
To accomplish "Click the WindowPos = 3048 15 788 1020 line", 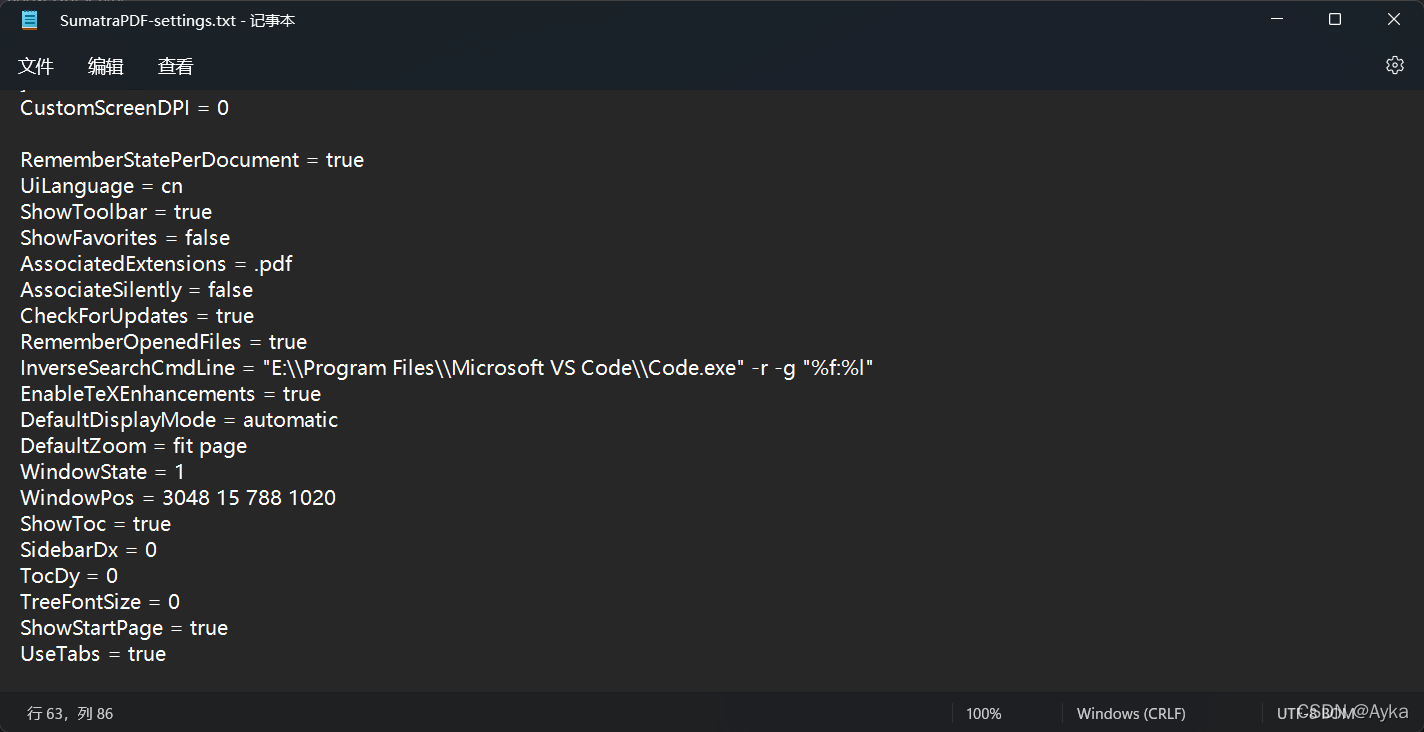I will pos(178,498).
